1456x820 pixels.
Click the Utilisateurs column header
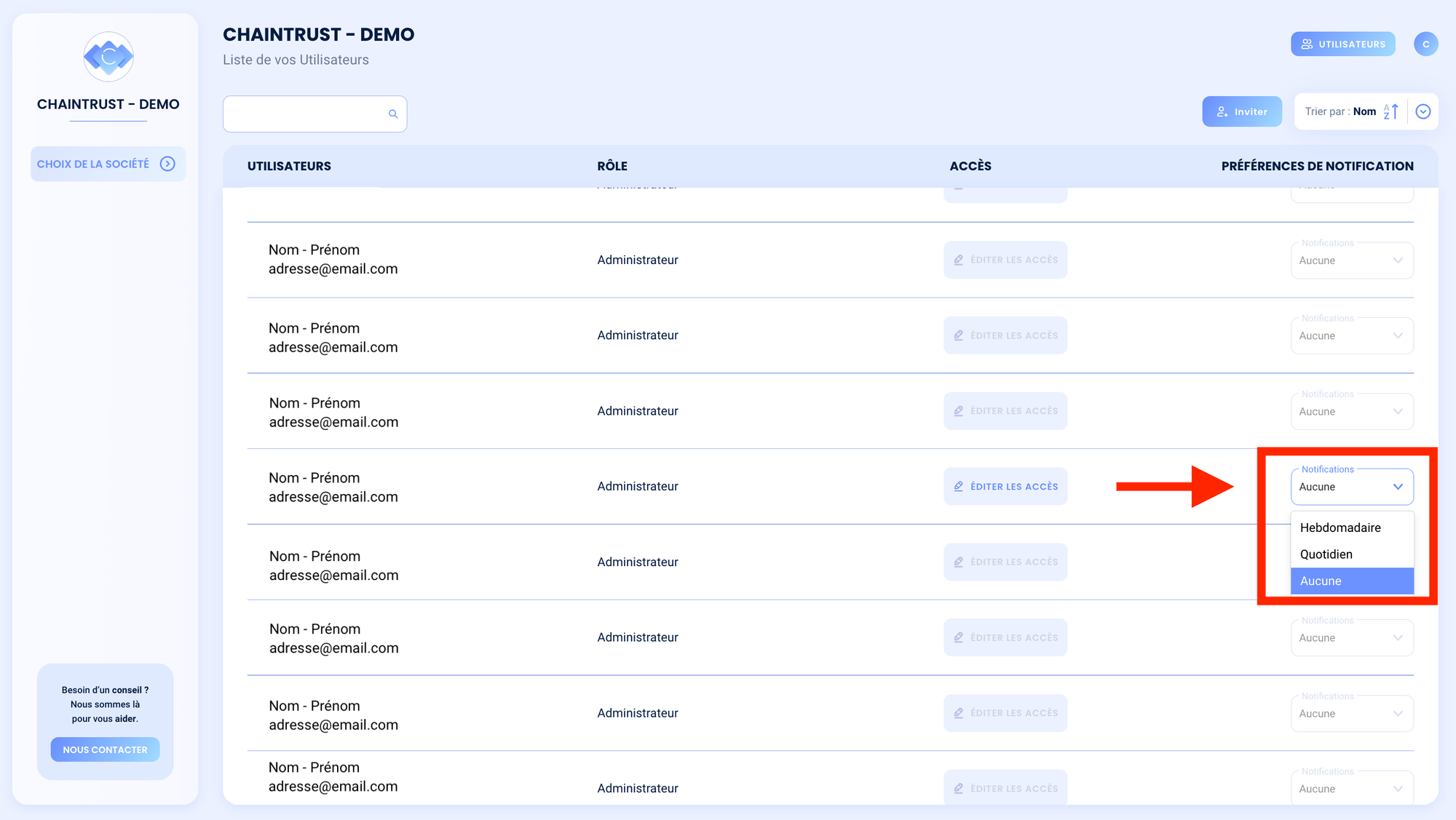(289, 166)
